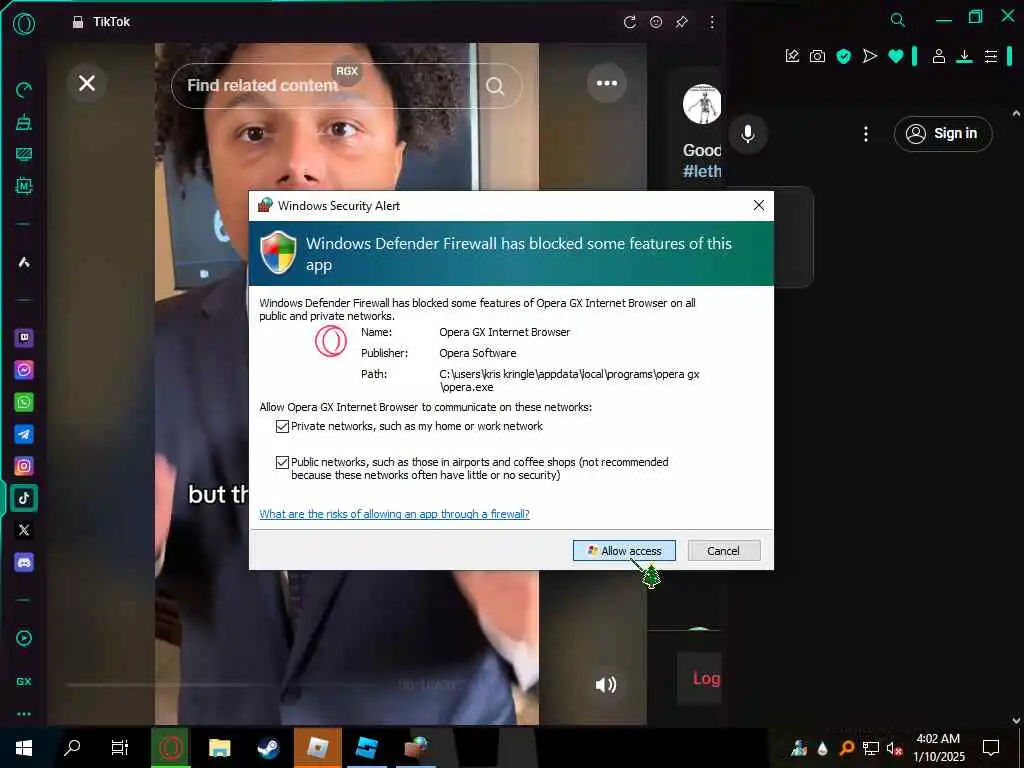
Task: Click Allow access button
Action: click(x=624, y=551)
